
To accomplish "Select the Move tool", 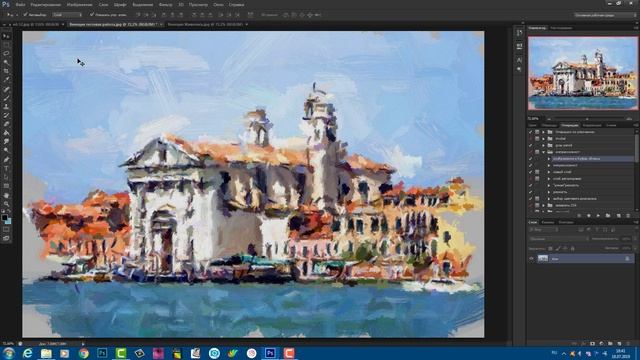I will (x=6, y=36).
